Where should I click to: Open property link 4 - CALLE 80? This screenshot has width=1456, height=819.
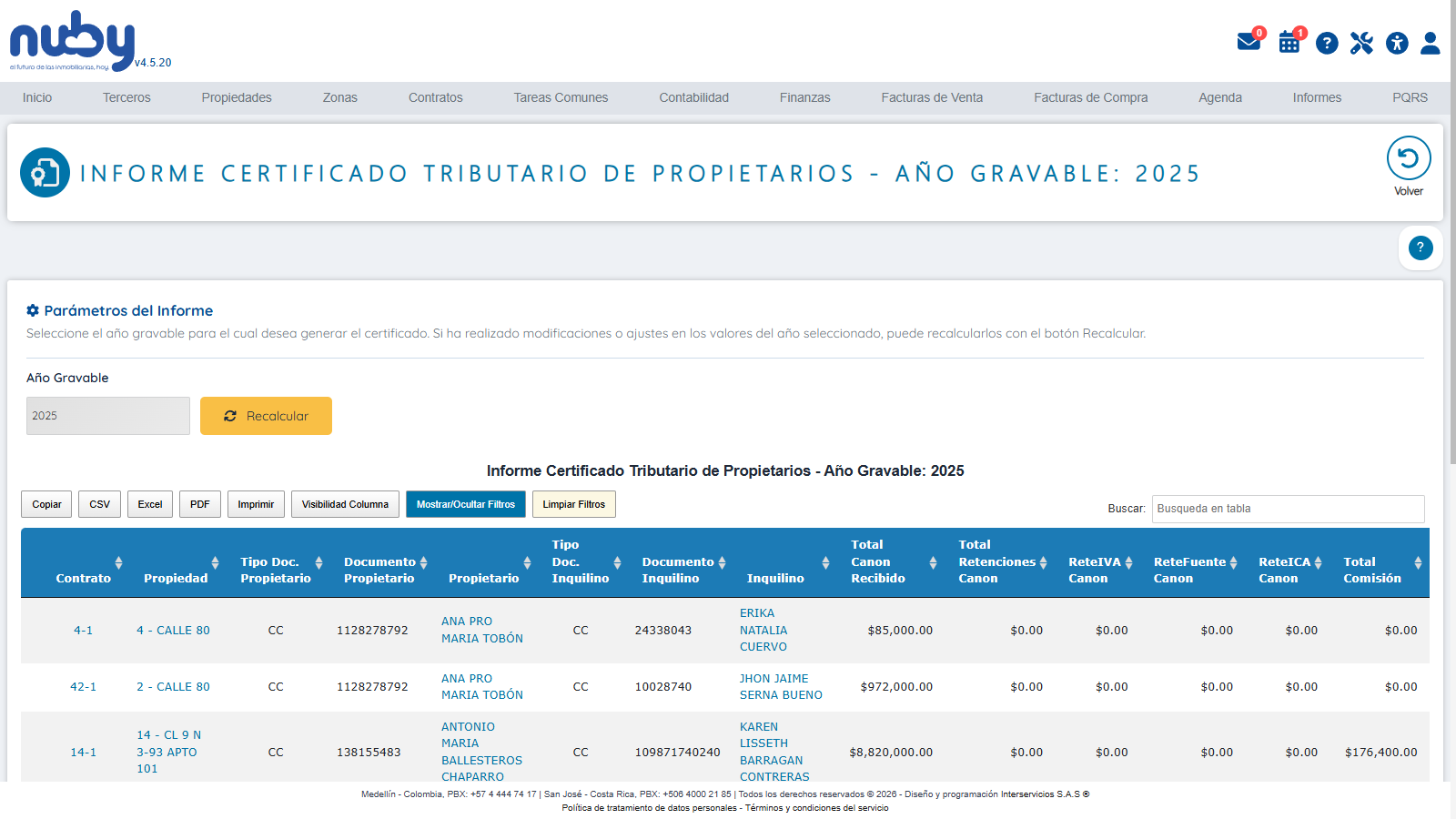click(x=173, y=630)
